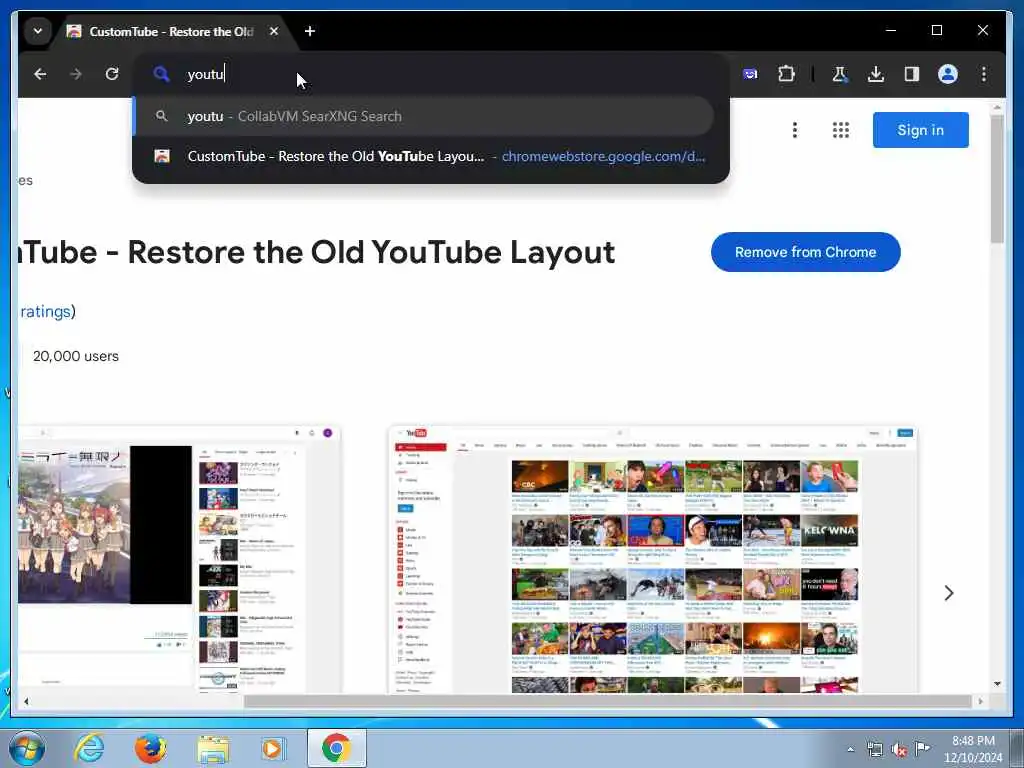Open Windows Explorer folder icon on taskbar
The height and width of the screenshot is (768, 1024).
pos(213,748)
